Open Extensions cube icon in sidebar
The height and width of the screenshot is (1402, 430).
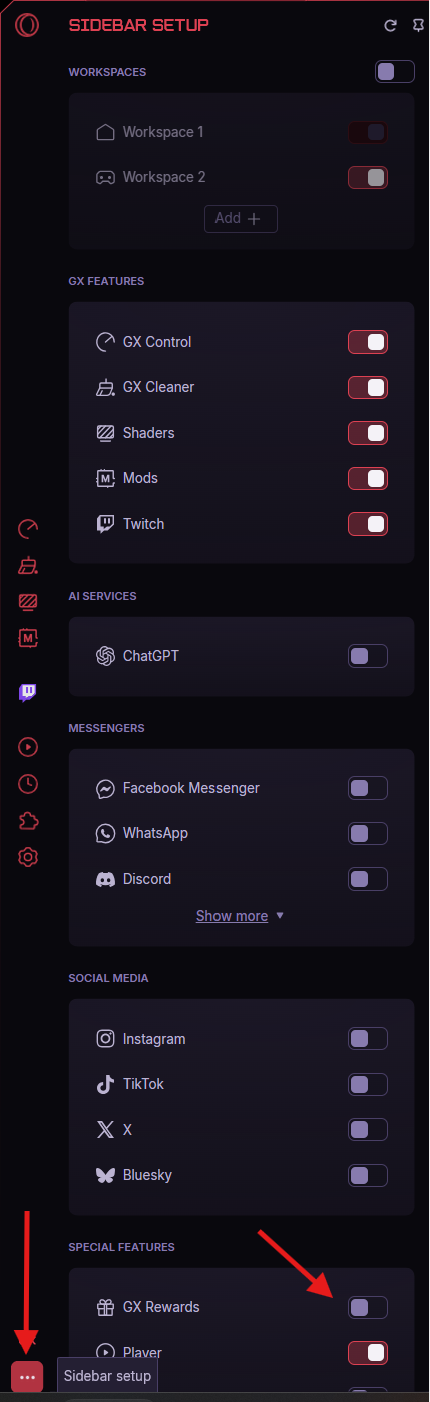point(28,820)
